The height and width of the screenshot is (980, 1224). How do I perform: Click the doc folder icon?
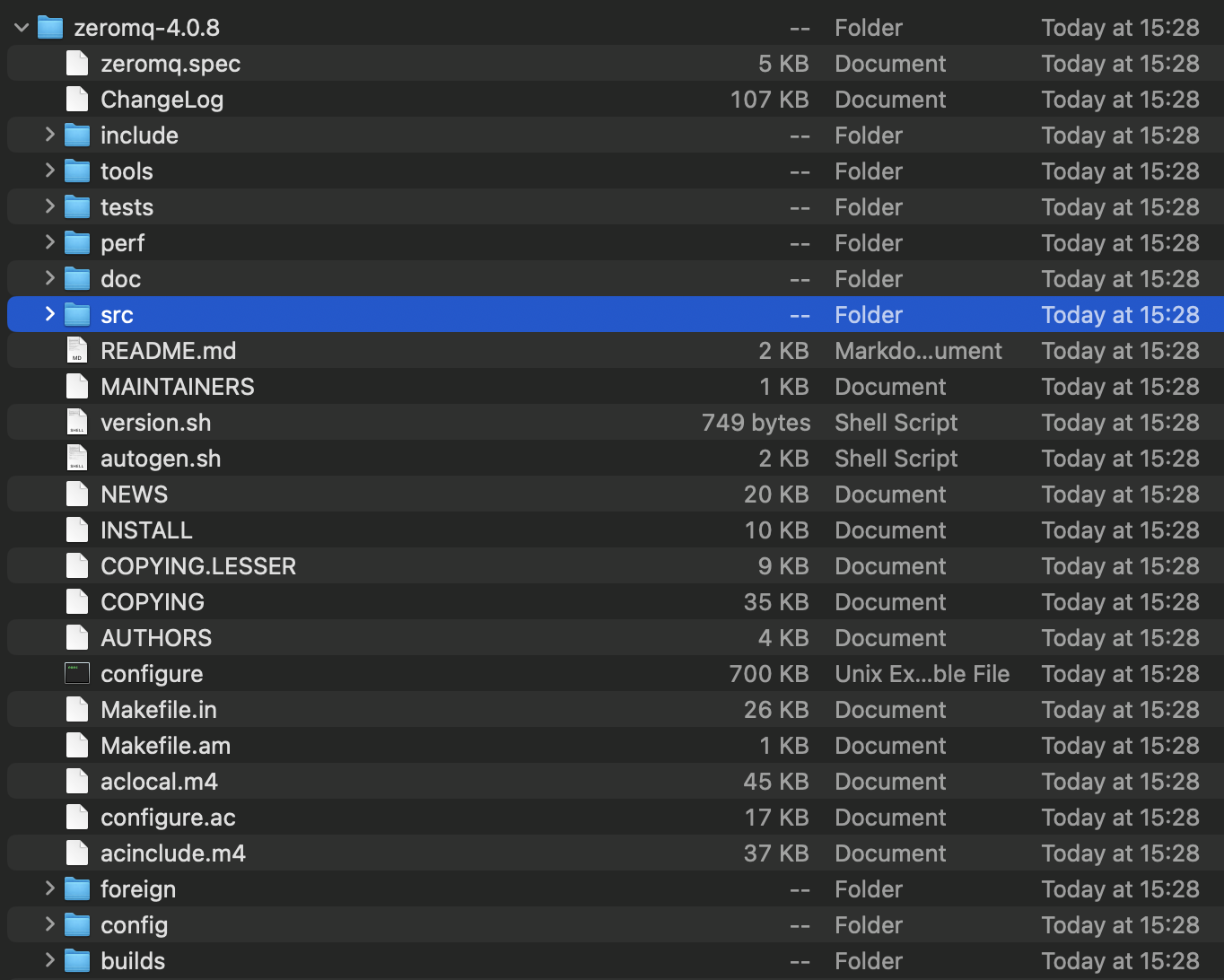point(77,279)
